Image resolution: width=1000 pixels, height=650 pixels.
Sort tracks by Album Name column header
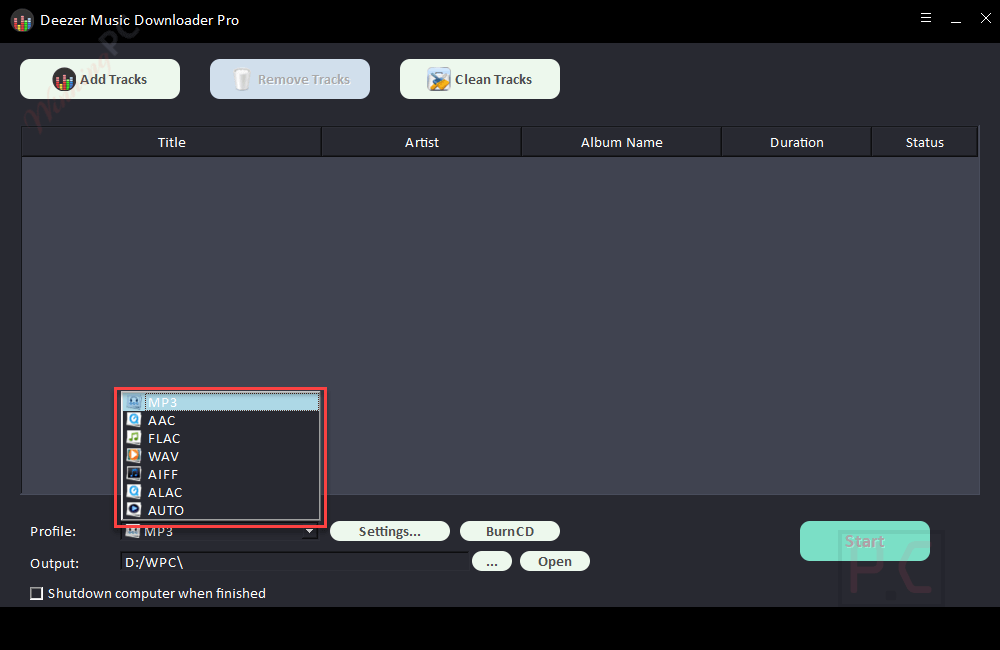(622, 142)
